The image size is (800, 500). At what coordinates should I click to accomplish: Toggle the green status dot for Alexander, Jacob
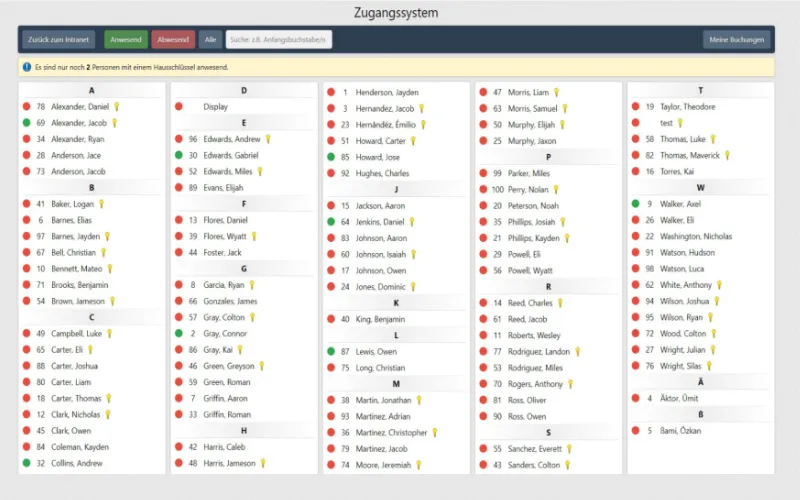tap(26, 123)
